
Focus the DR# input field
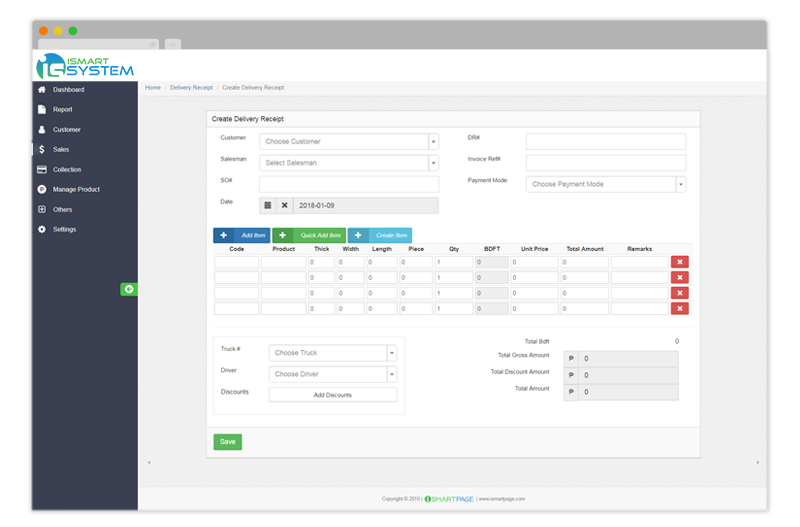(x=606, y=141)
